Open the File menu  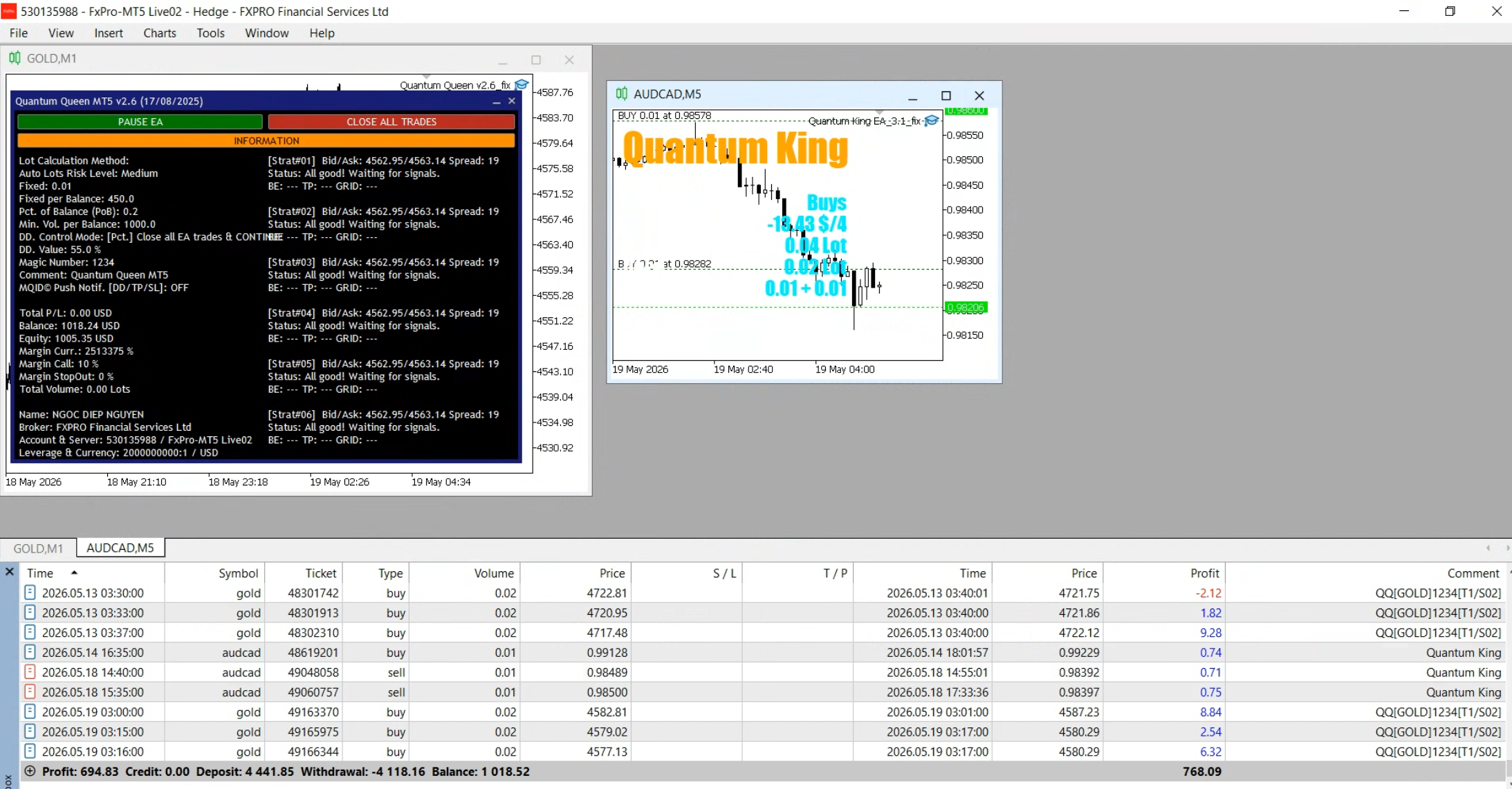[19, 33]
